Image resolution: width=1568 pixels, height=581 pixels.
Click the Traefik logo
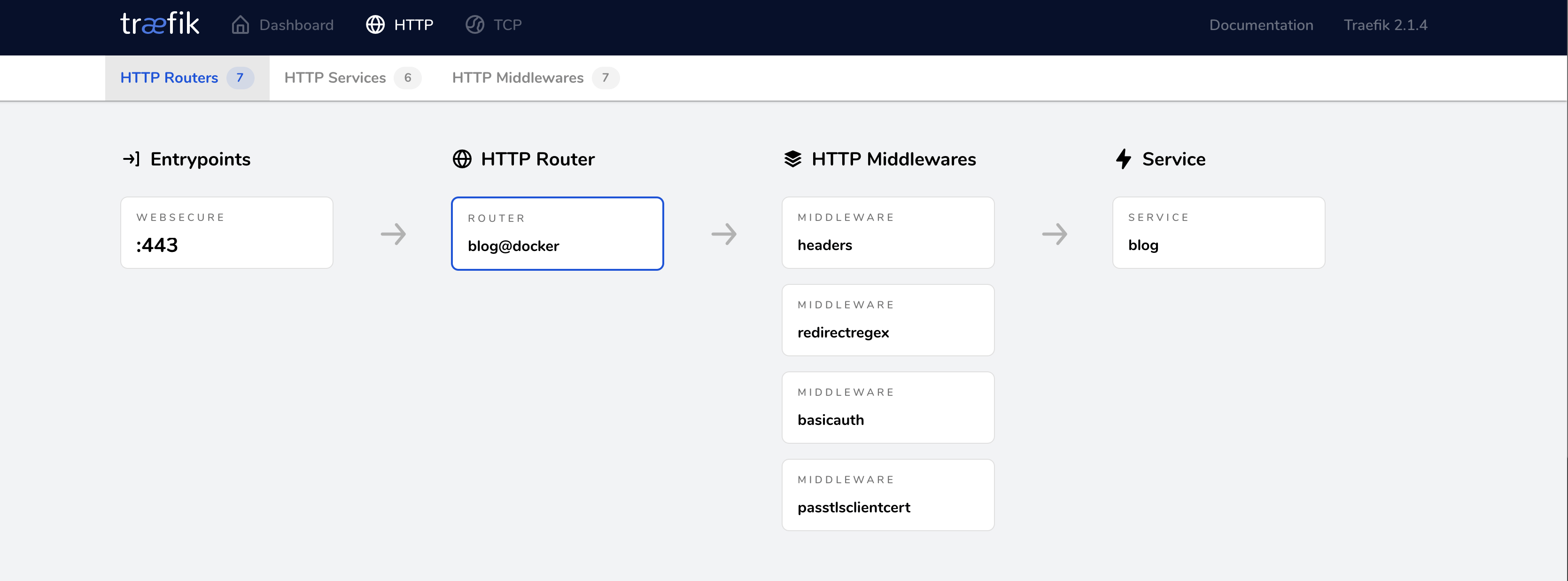tap(160, 24)
